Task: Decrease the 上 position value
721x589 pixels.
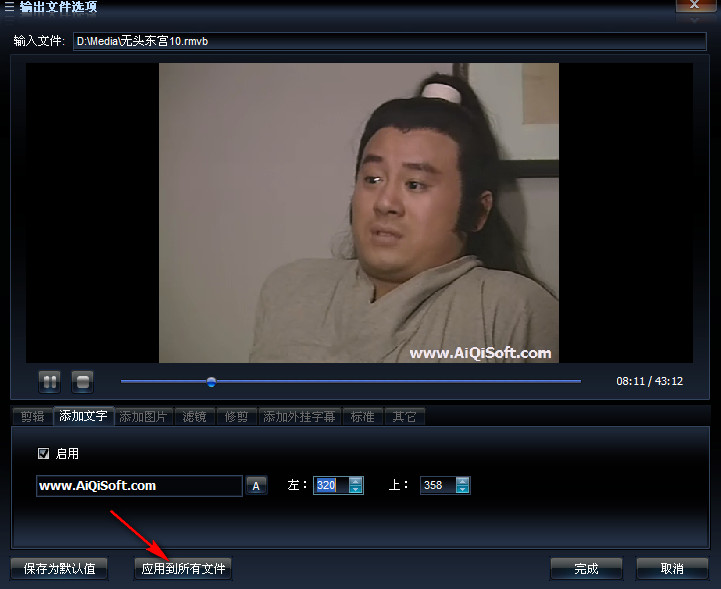Action: click(x=462, y=489)
